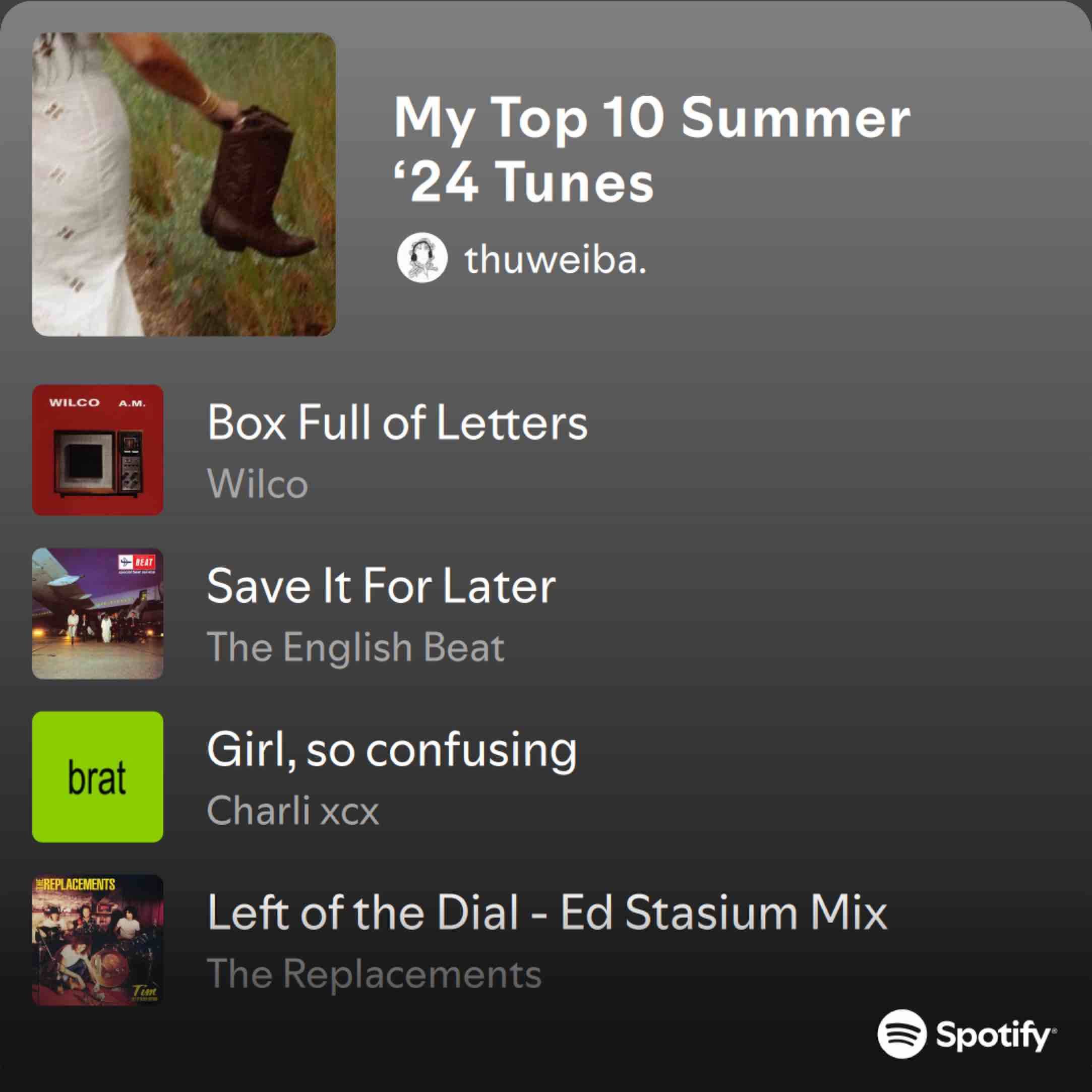Click the Wilco text on A.M. cover
1092x1092 pixels.
tap(74, 403)
